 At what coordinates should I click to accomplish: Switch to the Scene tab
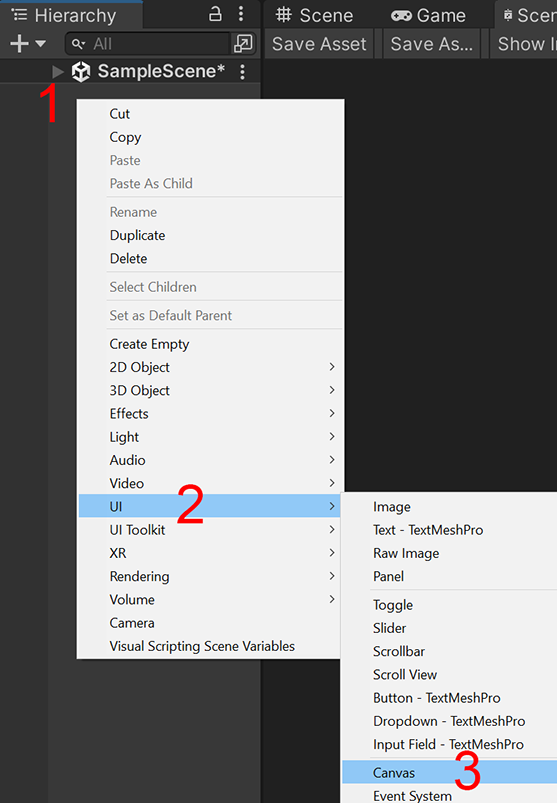tap(314, 15)
